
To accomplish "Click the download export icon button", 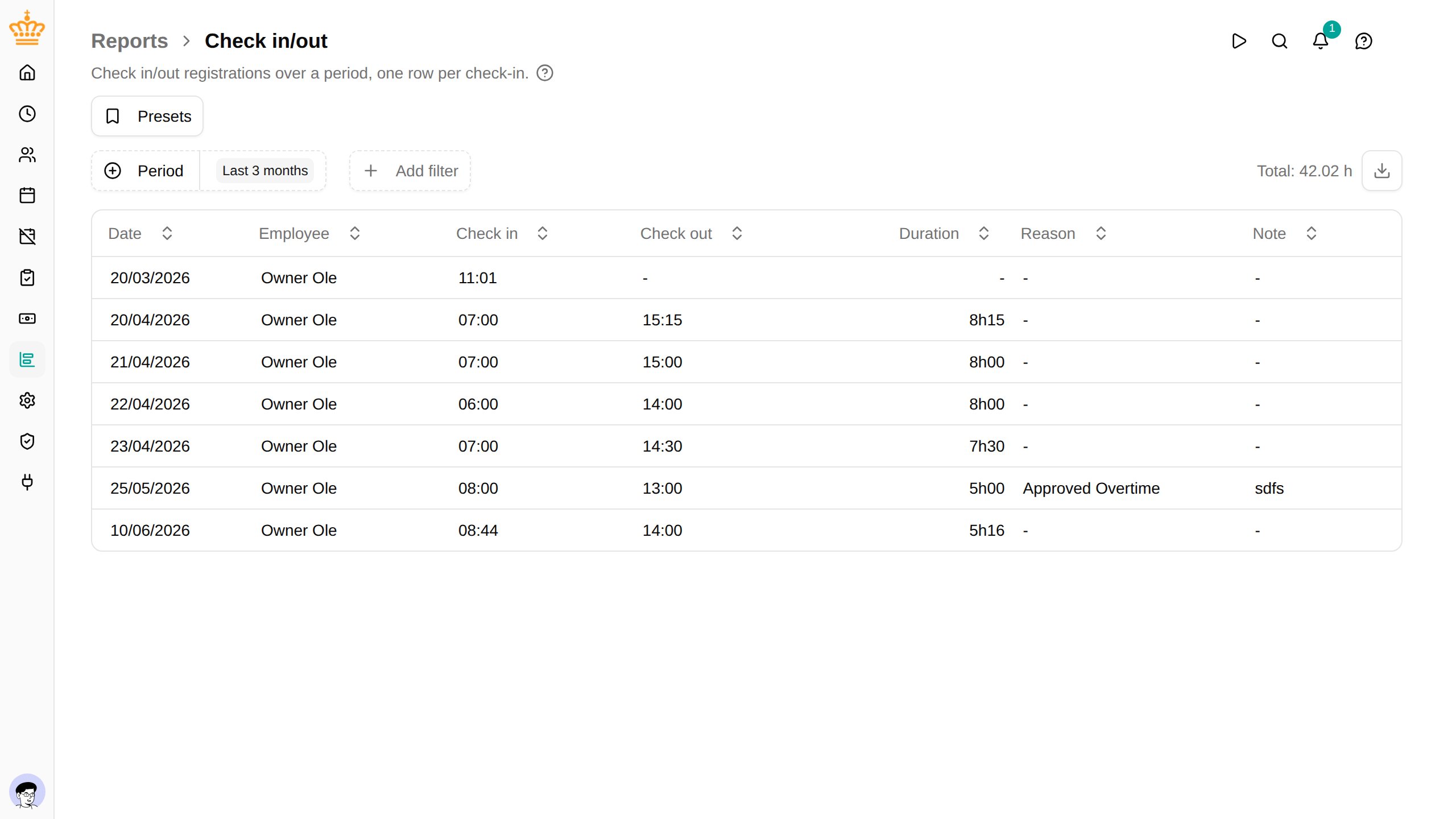I will pyautogui.click(x=1382, y=171).
